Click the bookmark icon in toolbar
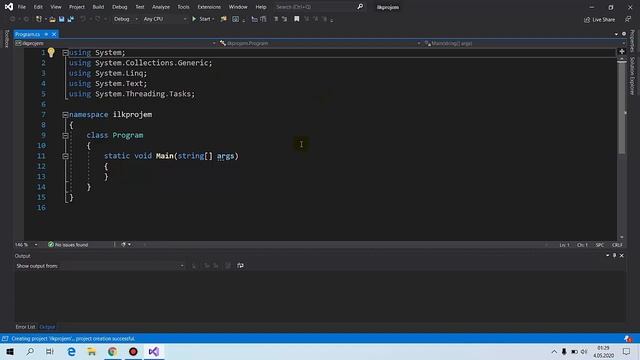The height and width of the screenshot is (360, 640). click(x=297, y=19)
